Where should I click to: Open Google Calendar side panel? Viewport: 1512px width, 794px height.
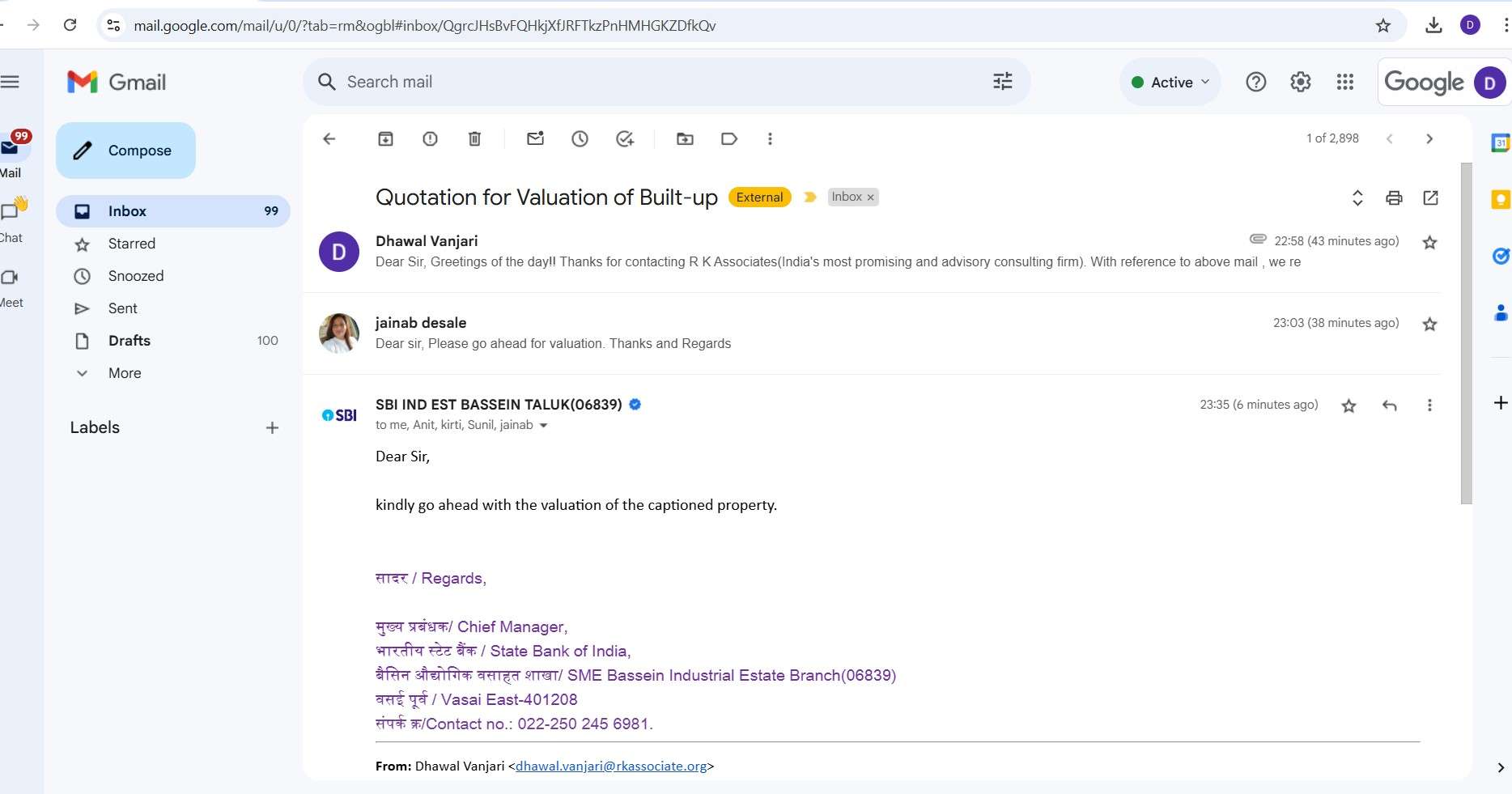1501,143
